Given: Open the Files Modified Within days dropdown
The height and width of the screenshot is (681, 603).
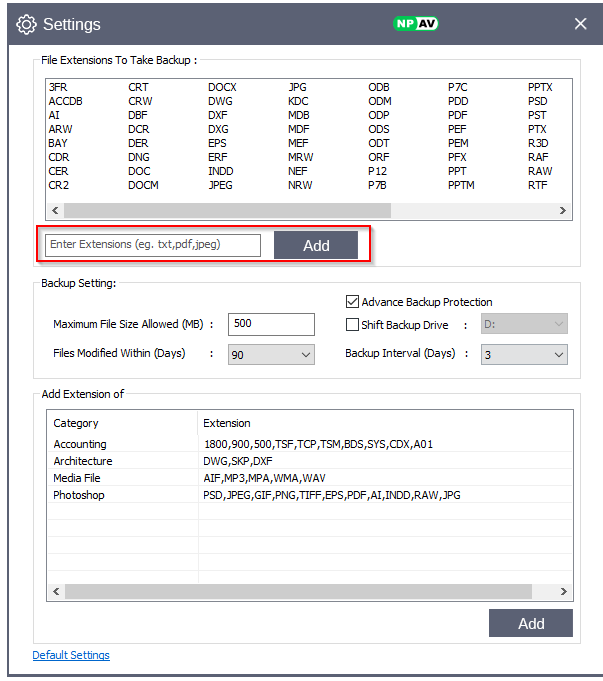Looking at the screenshot, I should tap(271, 354).
